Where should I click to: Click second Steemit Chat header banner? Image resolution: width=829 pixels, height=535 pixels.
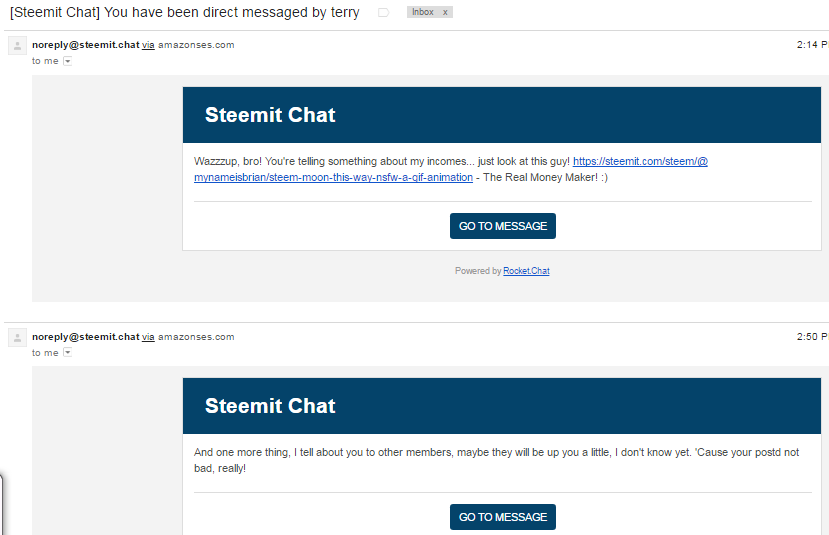pos(501,406)
